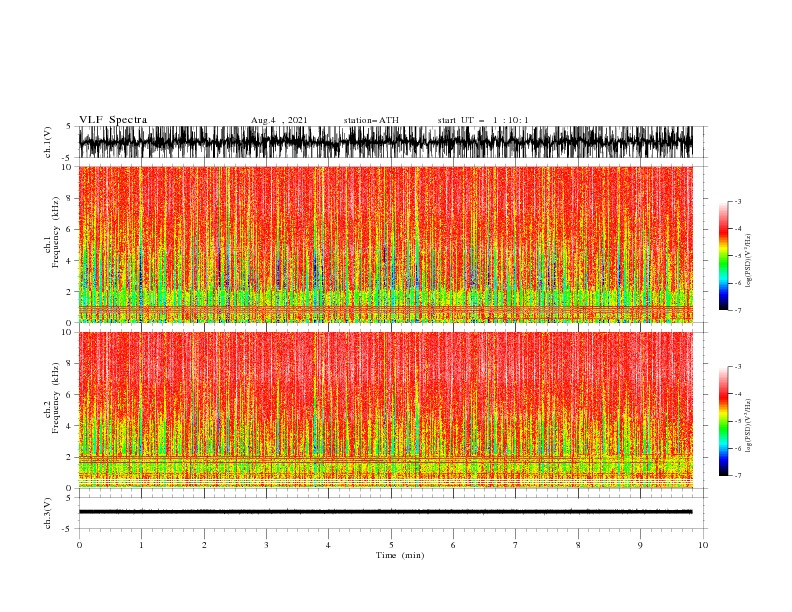The height and width of the screenshot is (612, 792).
Task: Click the "-7" tick on upper colorbar
Action: click(x=737, y=310)
